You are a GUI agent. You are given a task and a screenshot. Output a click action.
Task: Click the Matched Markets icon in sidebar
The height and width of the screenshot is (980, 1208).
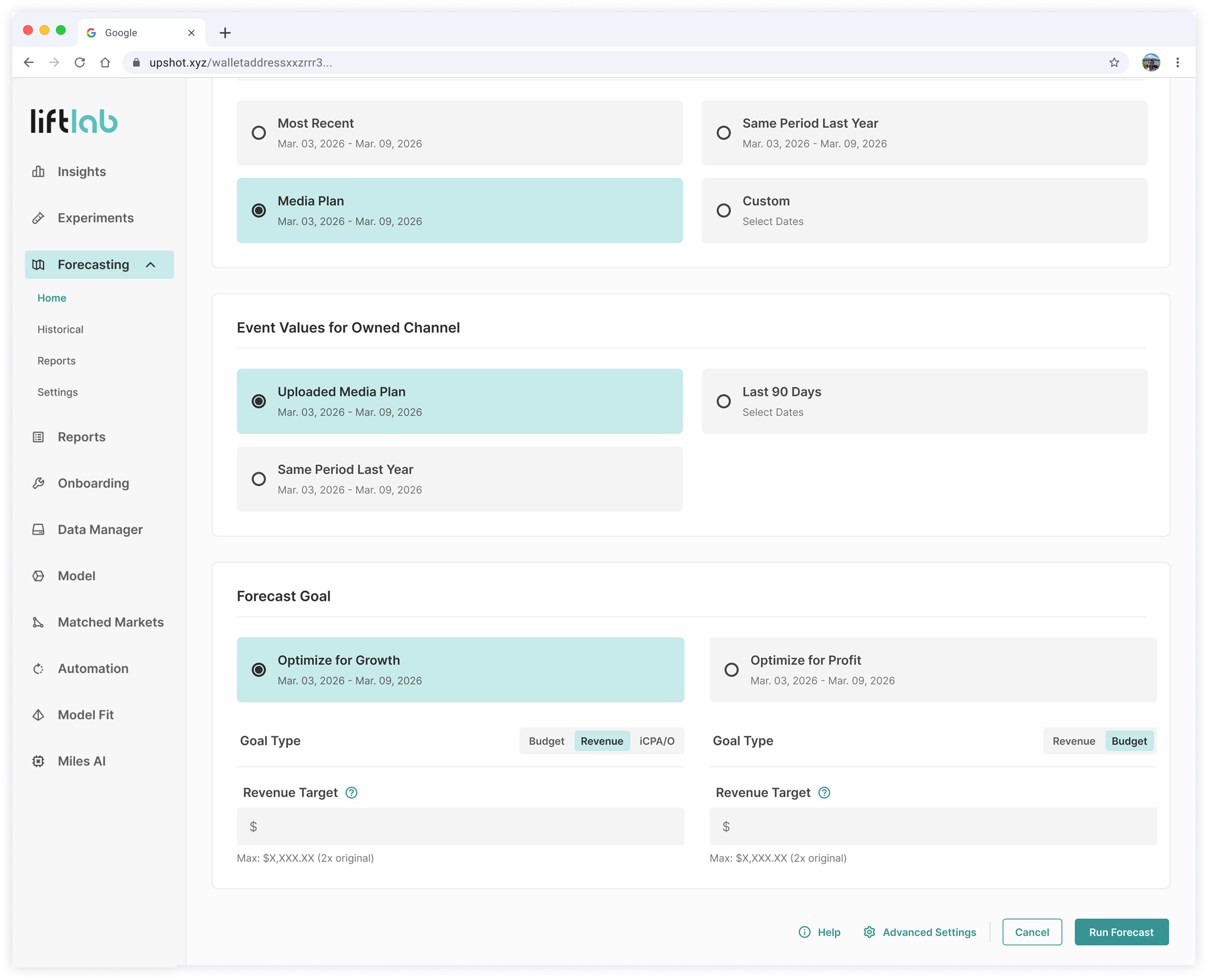click(38, 622)
